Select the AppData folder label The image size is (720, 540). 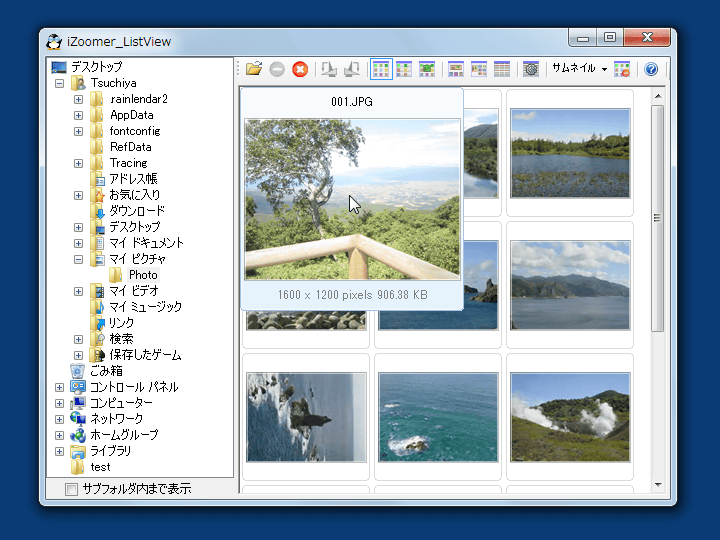click(131, 115)
